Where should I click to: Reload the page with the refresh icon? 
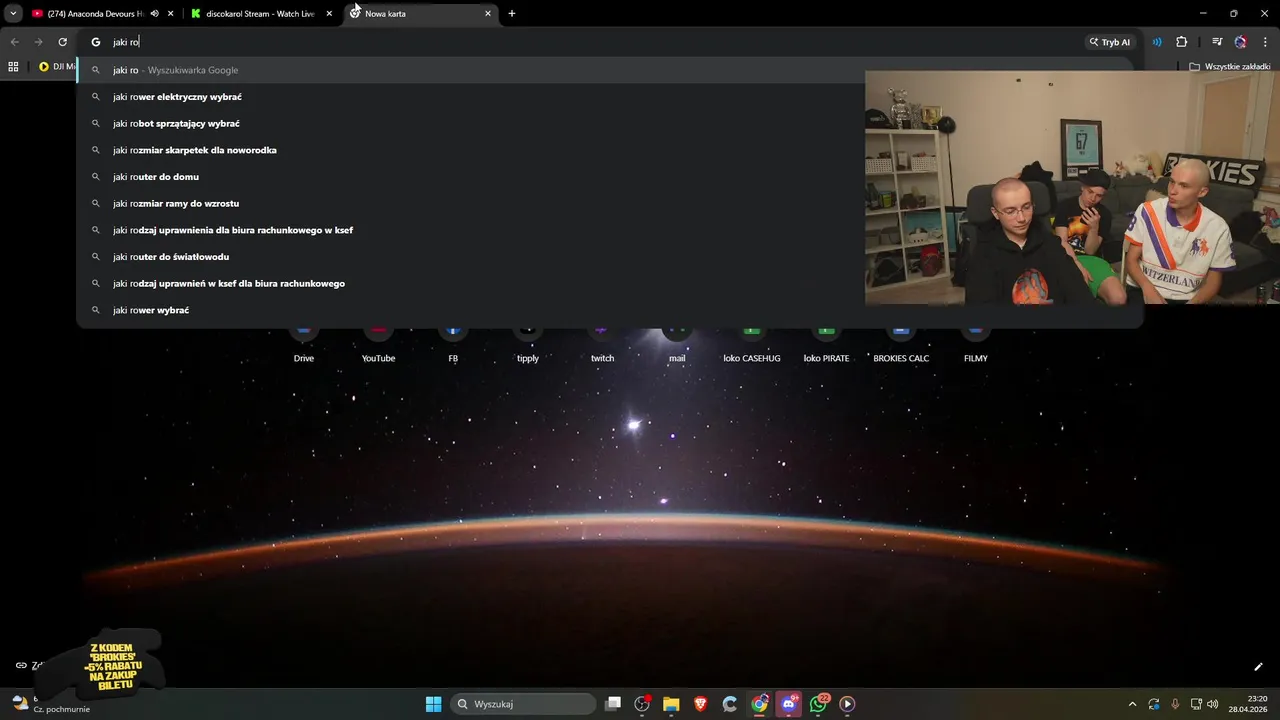(62, 42)
